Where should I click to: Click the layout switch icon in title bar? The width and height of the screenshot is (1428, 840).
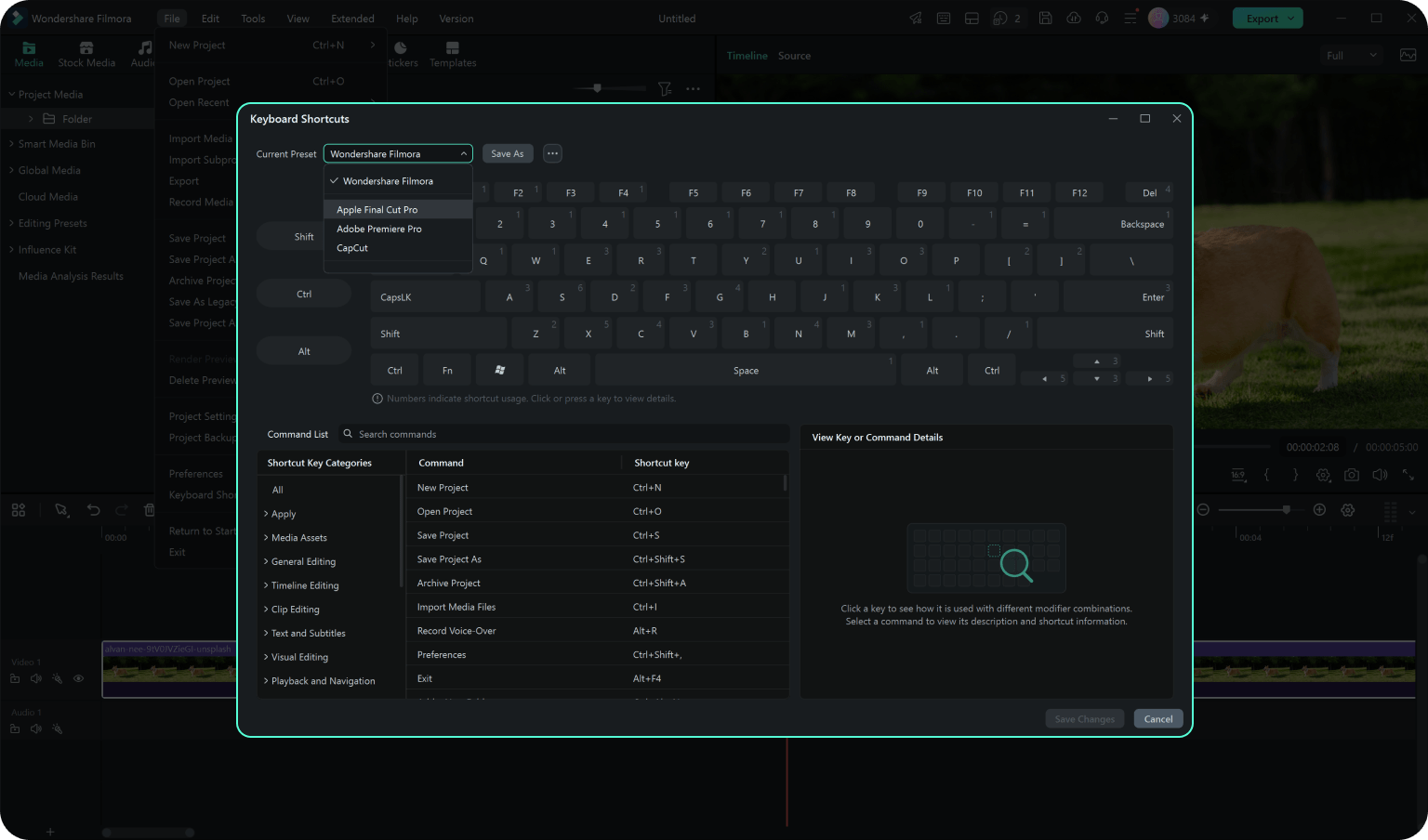[x=972, y=19]
